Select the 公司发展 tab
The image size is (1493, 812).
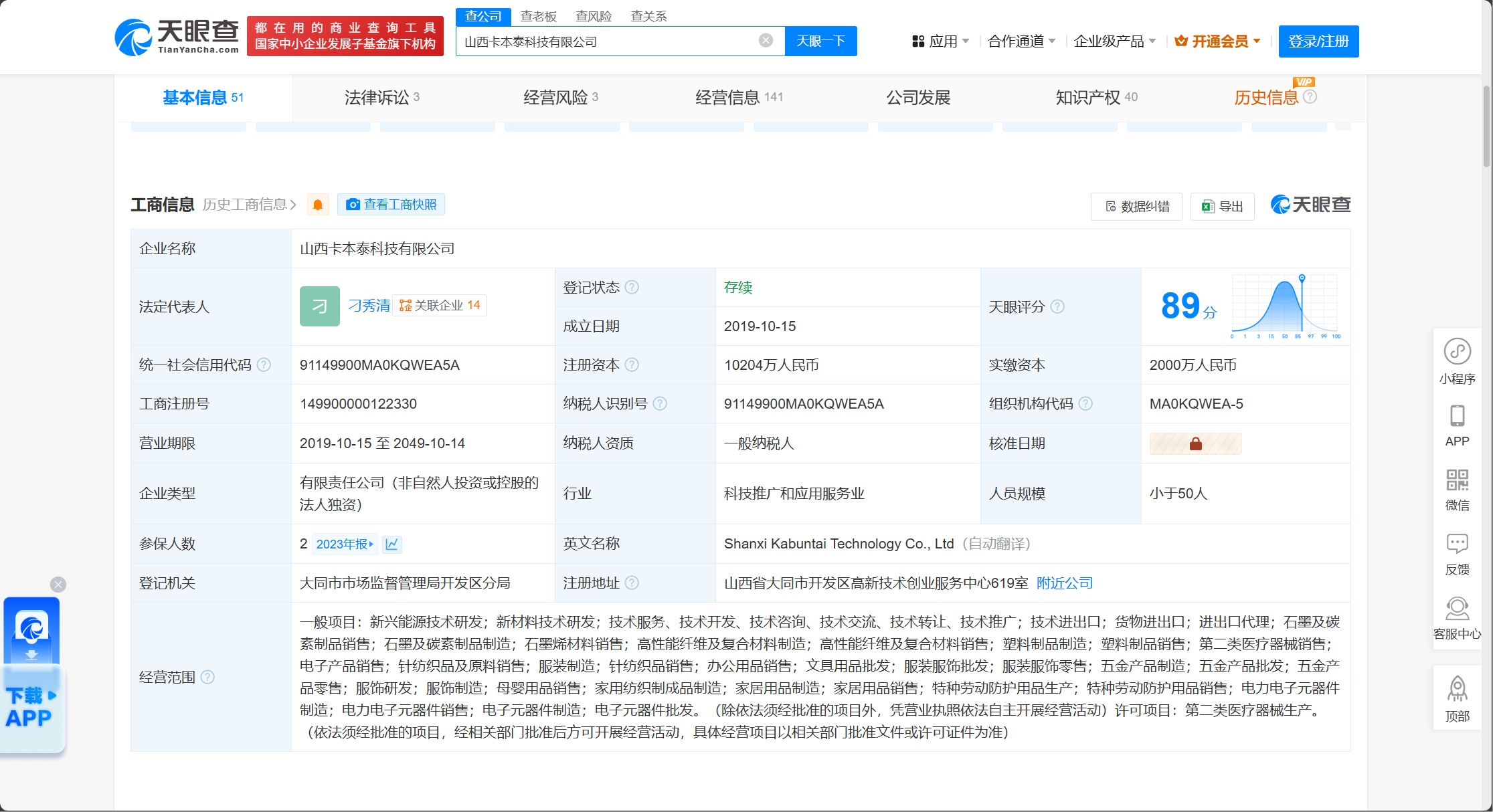pyautogui.click(x=918, y=98)
